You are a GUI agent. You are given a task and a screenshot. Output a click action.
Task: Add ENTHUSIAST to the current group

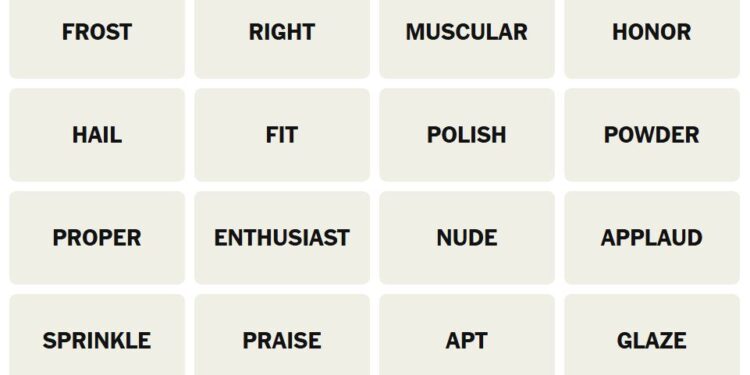point(282,238)
